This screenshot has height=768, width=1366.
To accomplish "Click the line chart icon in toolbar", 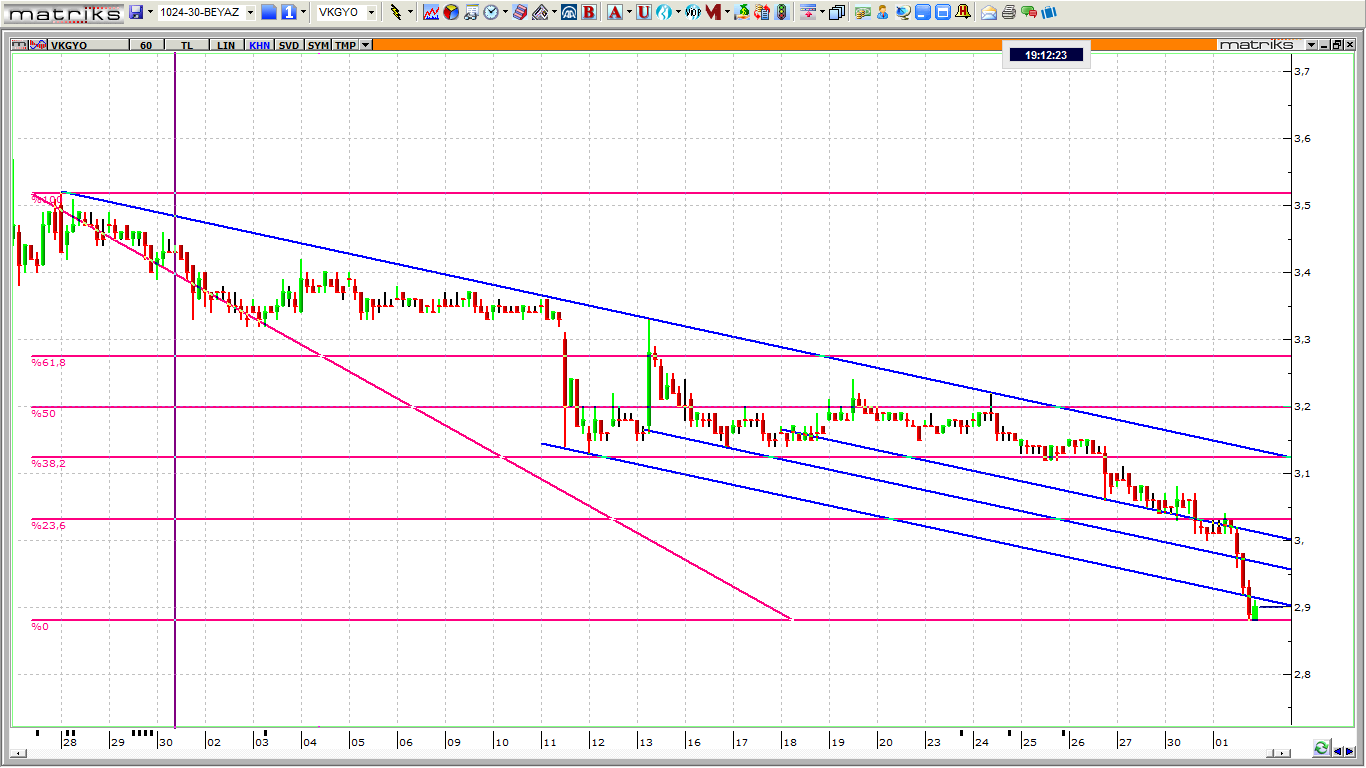I will tap(431, 12).
